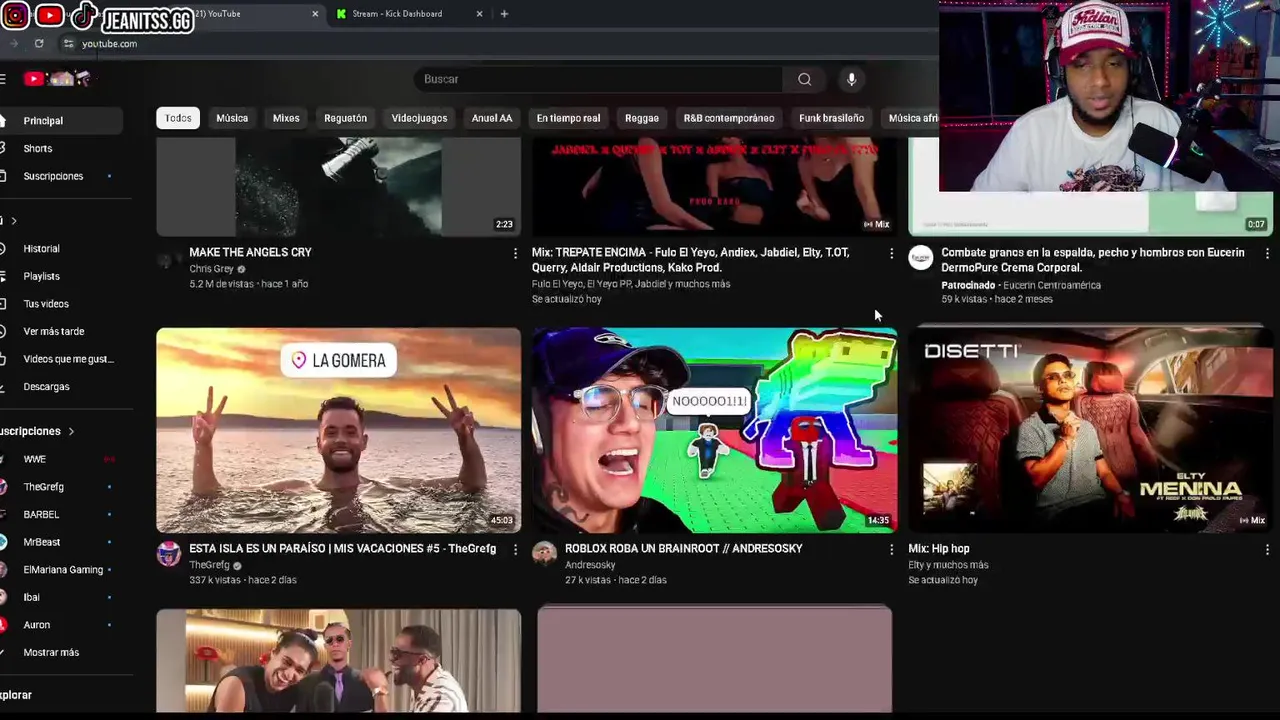Expand the Suscripciones section header chevron
Image resolution: width=1280 pixels, height=720 pixels.
coord(71,431)
